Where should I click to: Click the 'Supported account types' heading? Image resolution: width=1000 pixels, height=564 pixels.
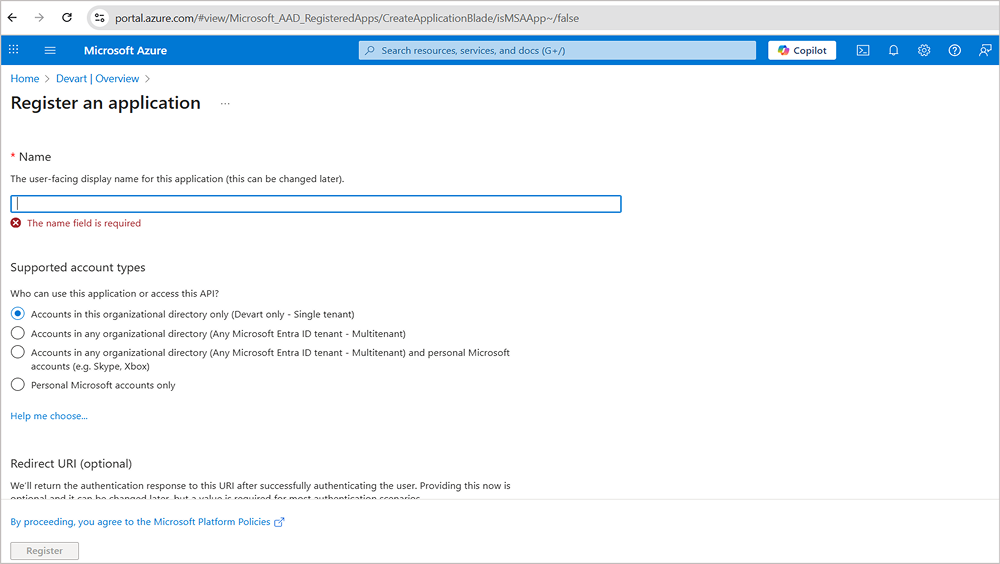(78, 267)
